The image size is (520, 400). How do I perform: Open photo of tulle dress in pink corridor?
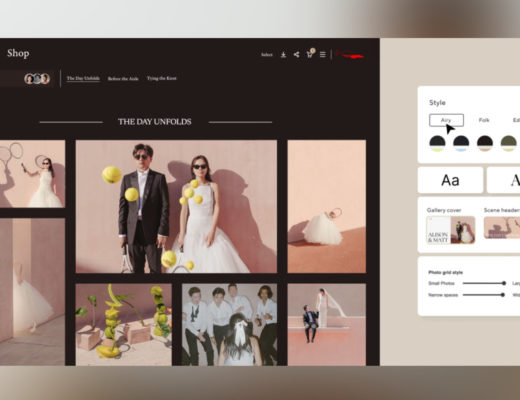coord(32,292)
